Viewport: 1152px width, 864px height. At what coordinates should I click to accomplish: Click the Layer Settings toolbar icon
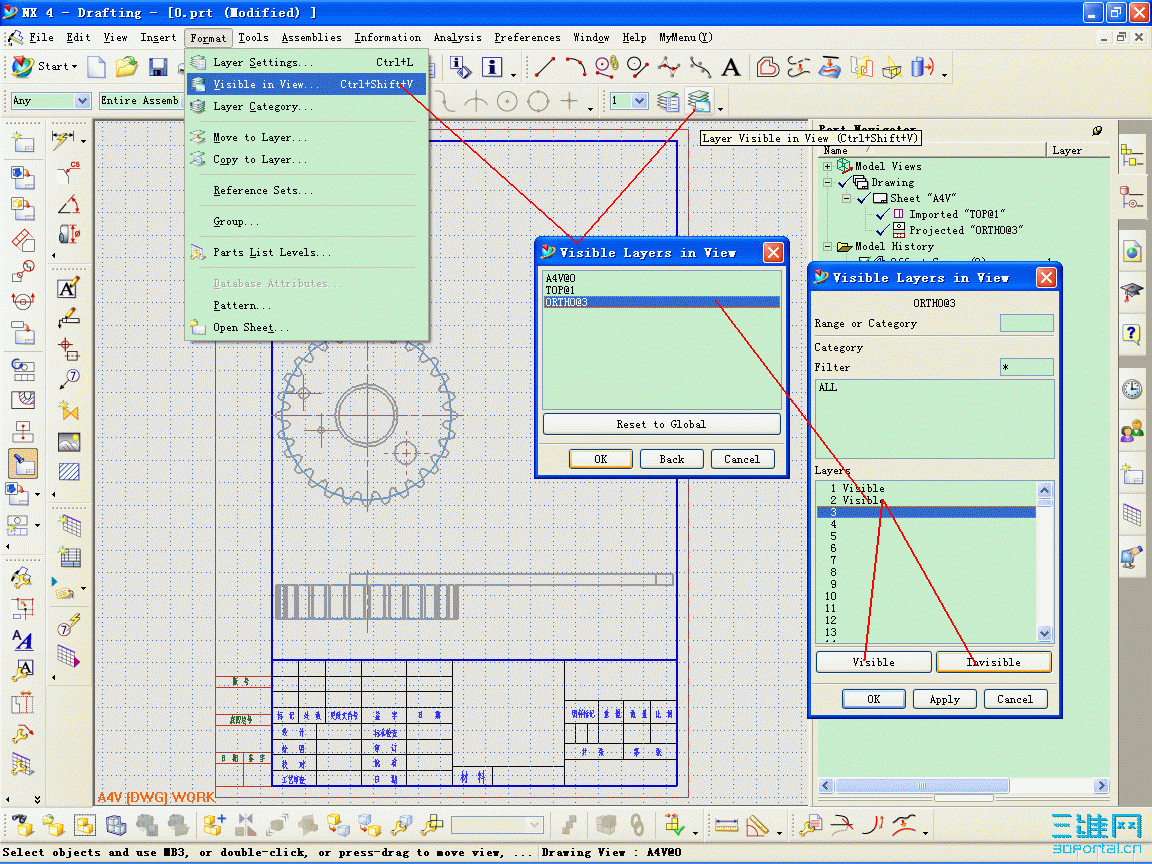coord(669,101)
